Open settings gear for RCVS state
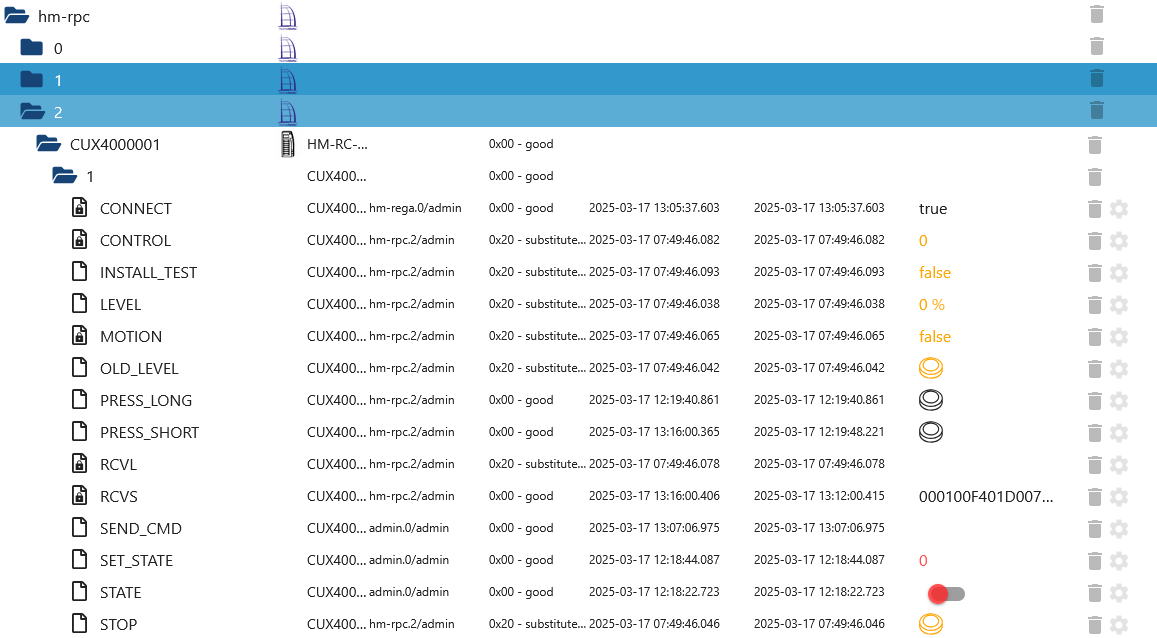The image size is (1157, 638). click(1119, 496)
